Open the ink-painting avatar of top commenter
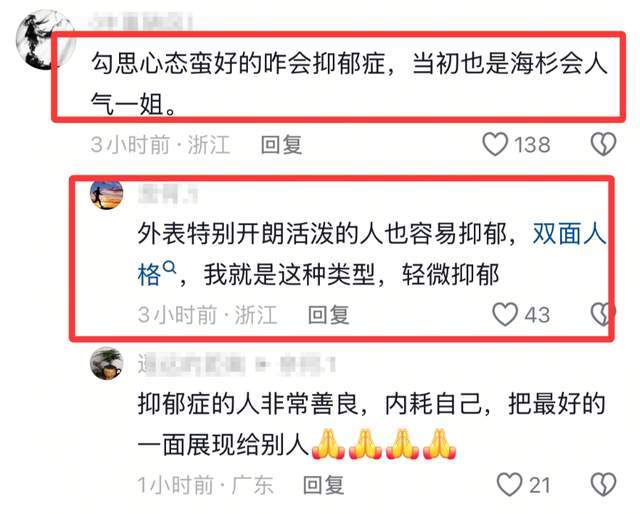This screenshot has width=640, height=514. pos(45,40)
